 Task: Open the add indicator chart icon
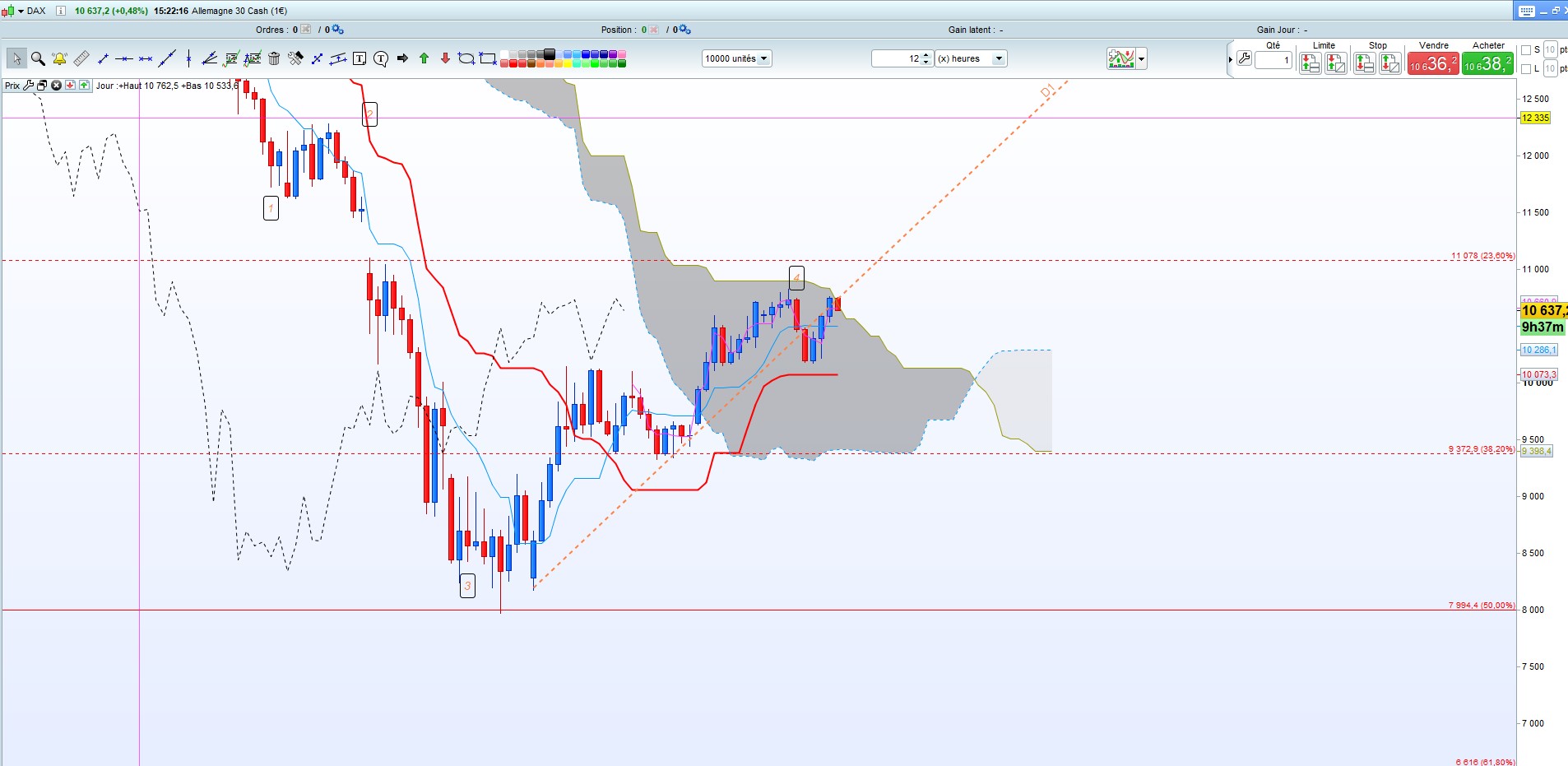(1121, 58)
